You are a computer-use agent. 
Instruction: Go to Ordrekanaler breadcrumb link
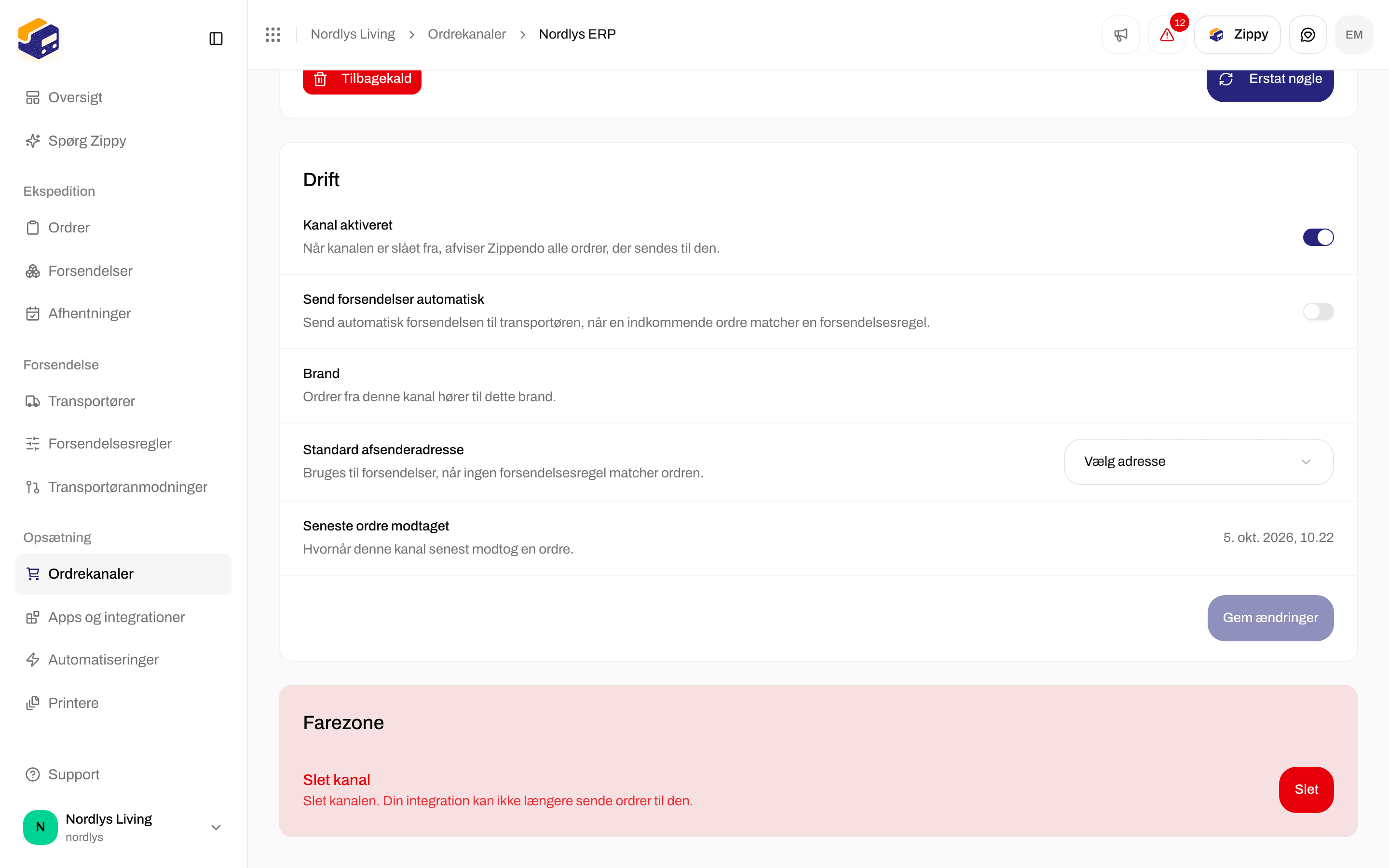(467, 34)
